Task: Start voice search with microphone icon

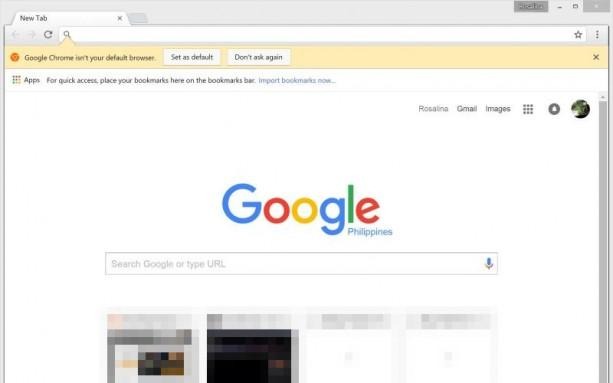Action: (488, 264)
